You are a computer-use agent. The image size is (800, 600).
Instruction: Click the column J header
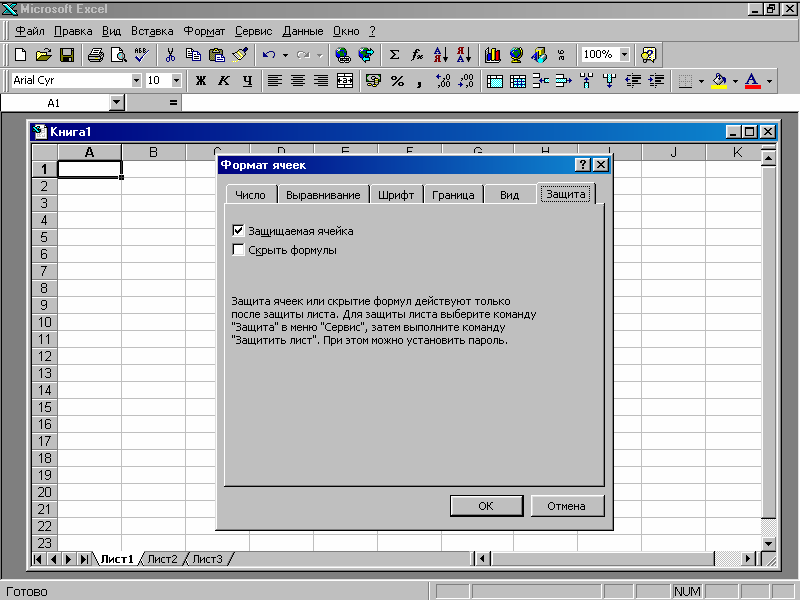[x=673, y=152]
